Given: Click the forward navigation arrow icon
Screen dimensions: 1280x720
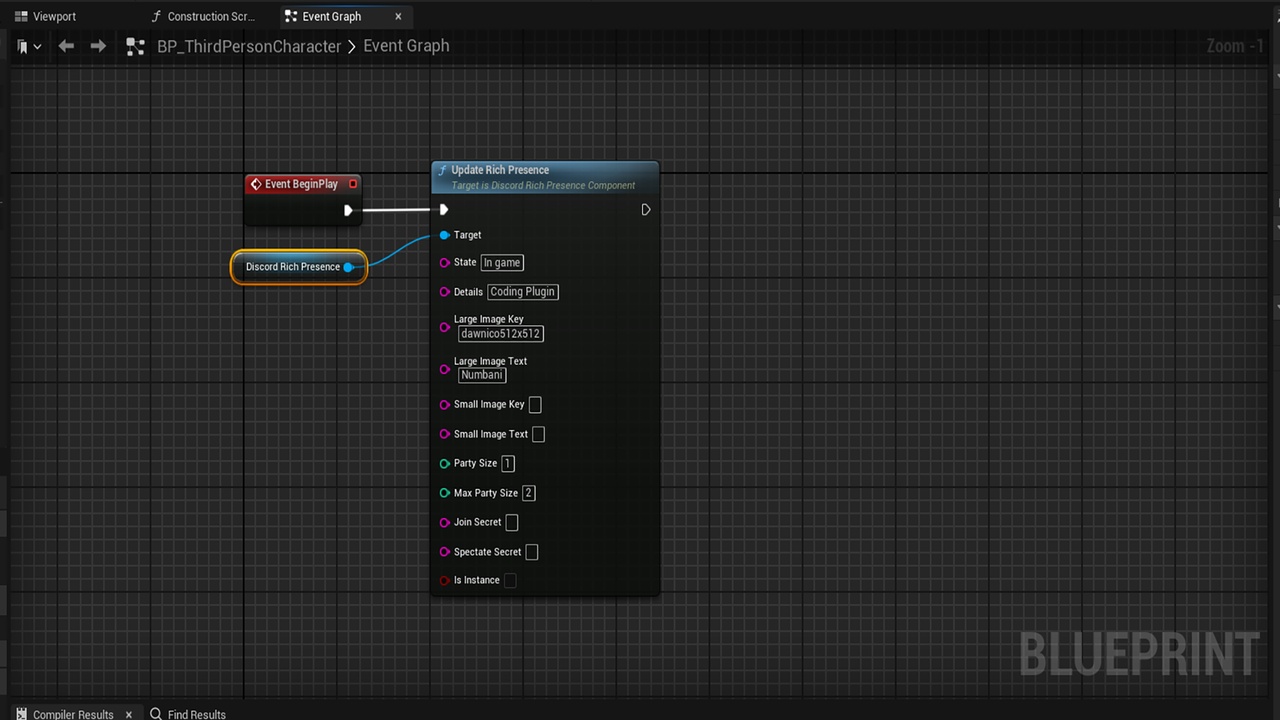Looking at the screenshot, I should click(98, 46).
